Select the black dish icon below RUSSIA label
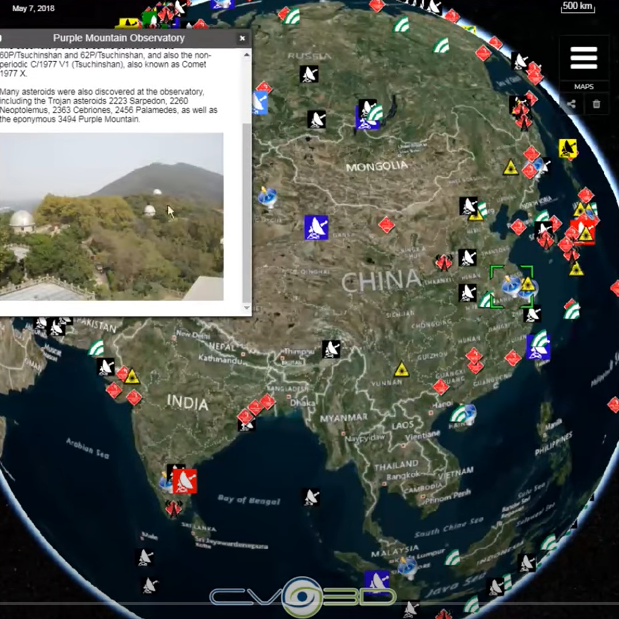Viewport: 619px width, 619px height. (309, 74)
